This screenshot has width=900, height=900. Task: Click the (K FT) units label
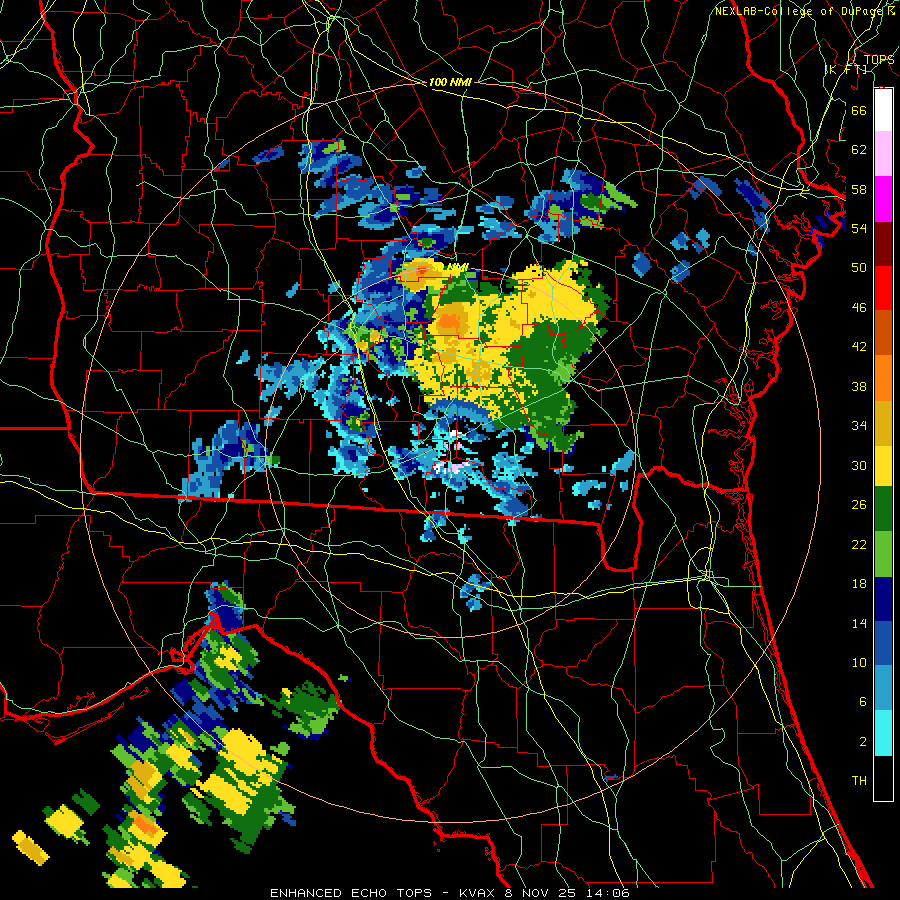click(846, 70)
